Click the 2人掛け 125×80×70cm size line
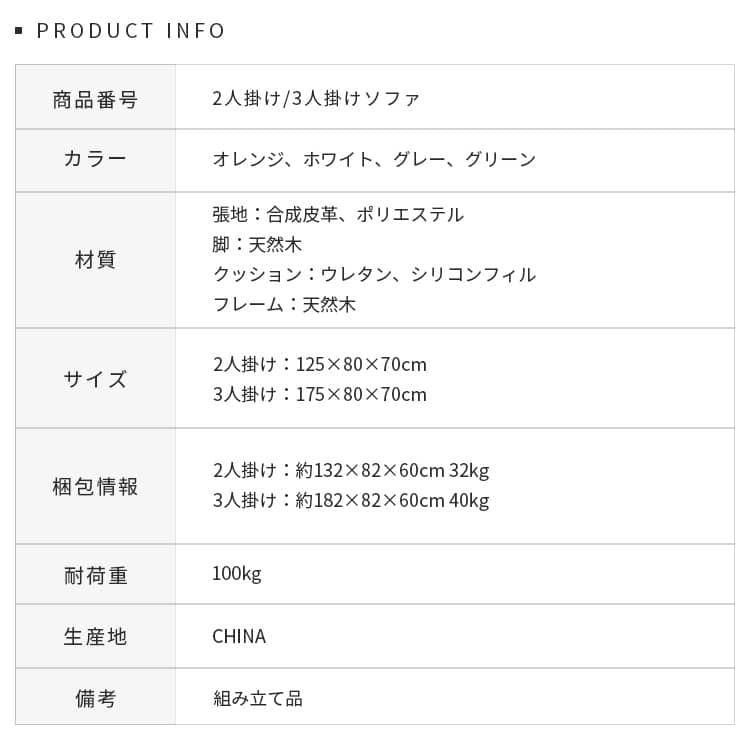The width and height of the screenshot is (750, 750). (320, 365)
